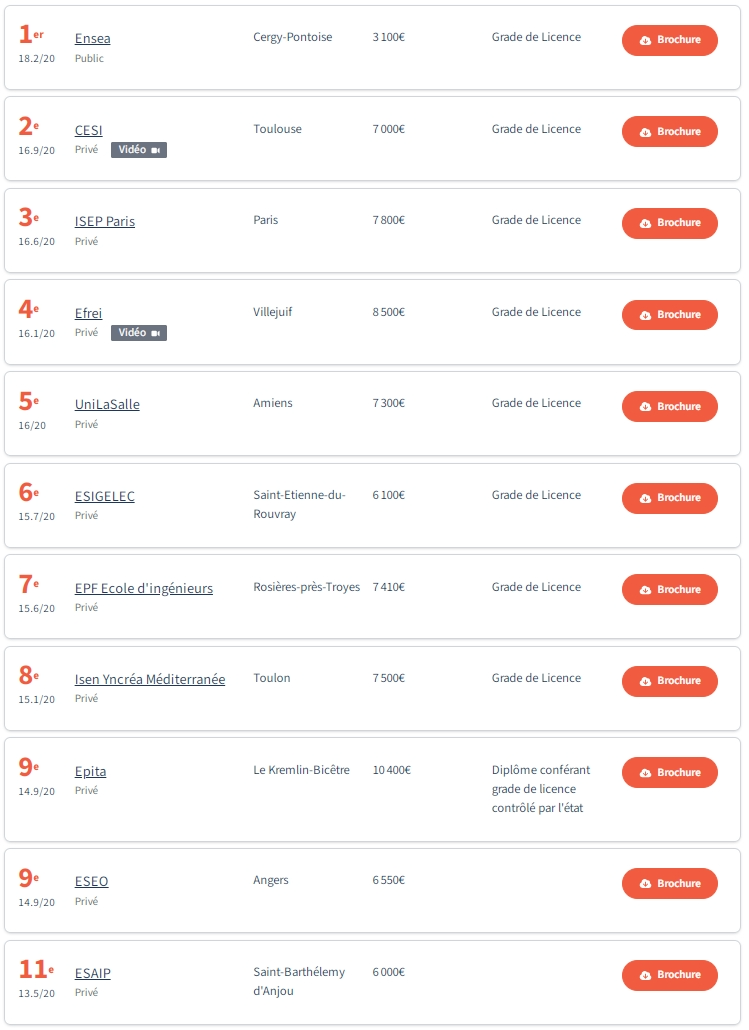Open the CESI school link
Image resolution: width=749 pixels, height=1030 pixels.
click(89, 130)
